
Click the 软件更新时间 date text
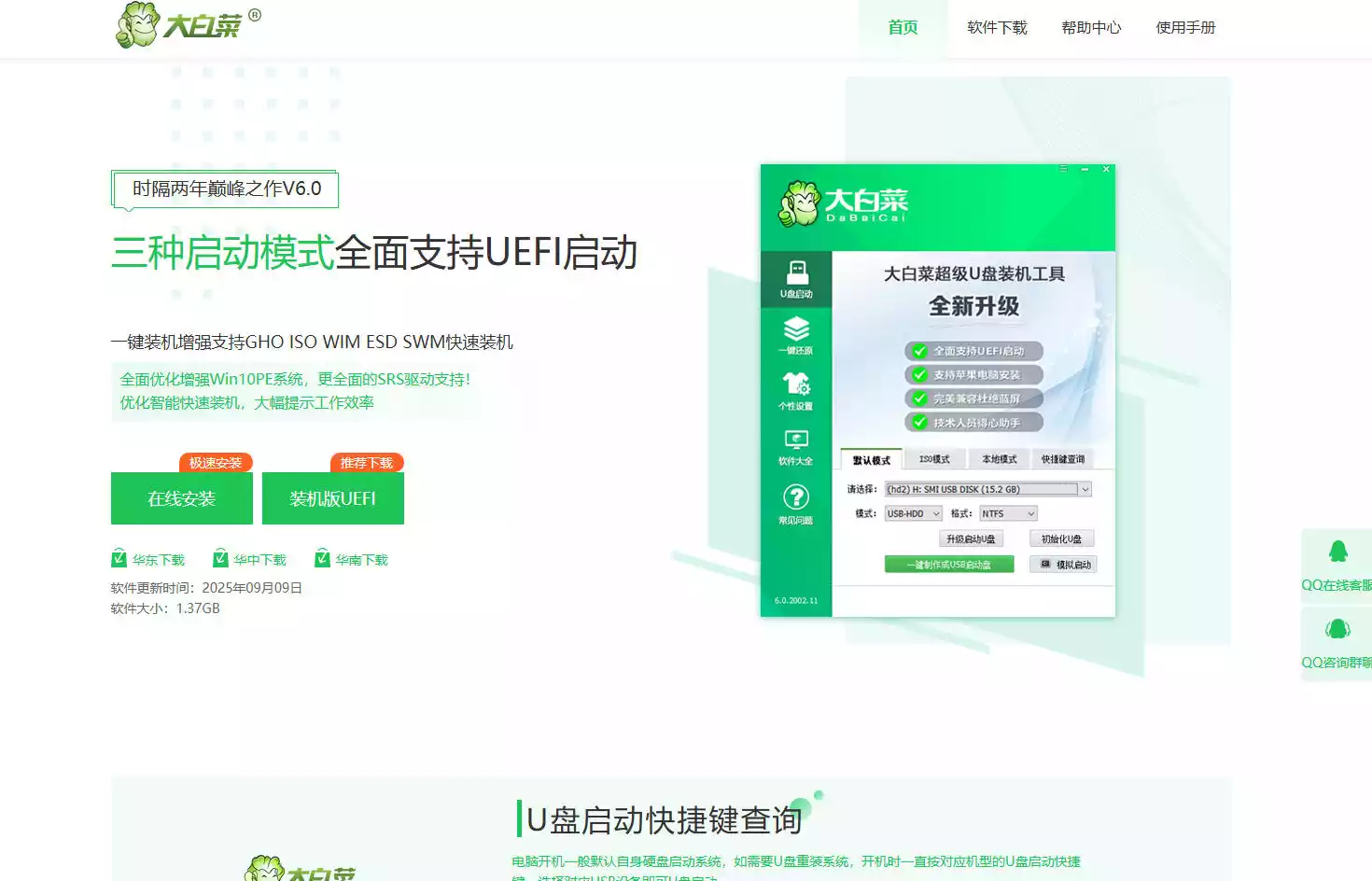pyautogui.click(x=206, y=588)
